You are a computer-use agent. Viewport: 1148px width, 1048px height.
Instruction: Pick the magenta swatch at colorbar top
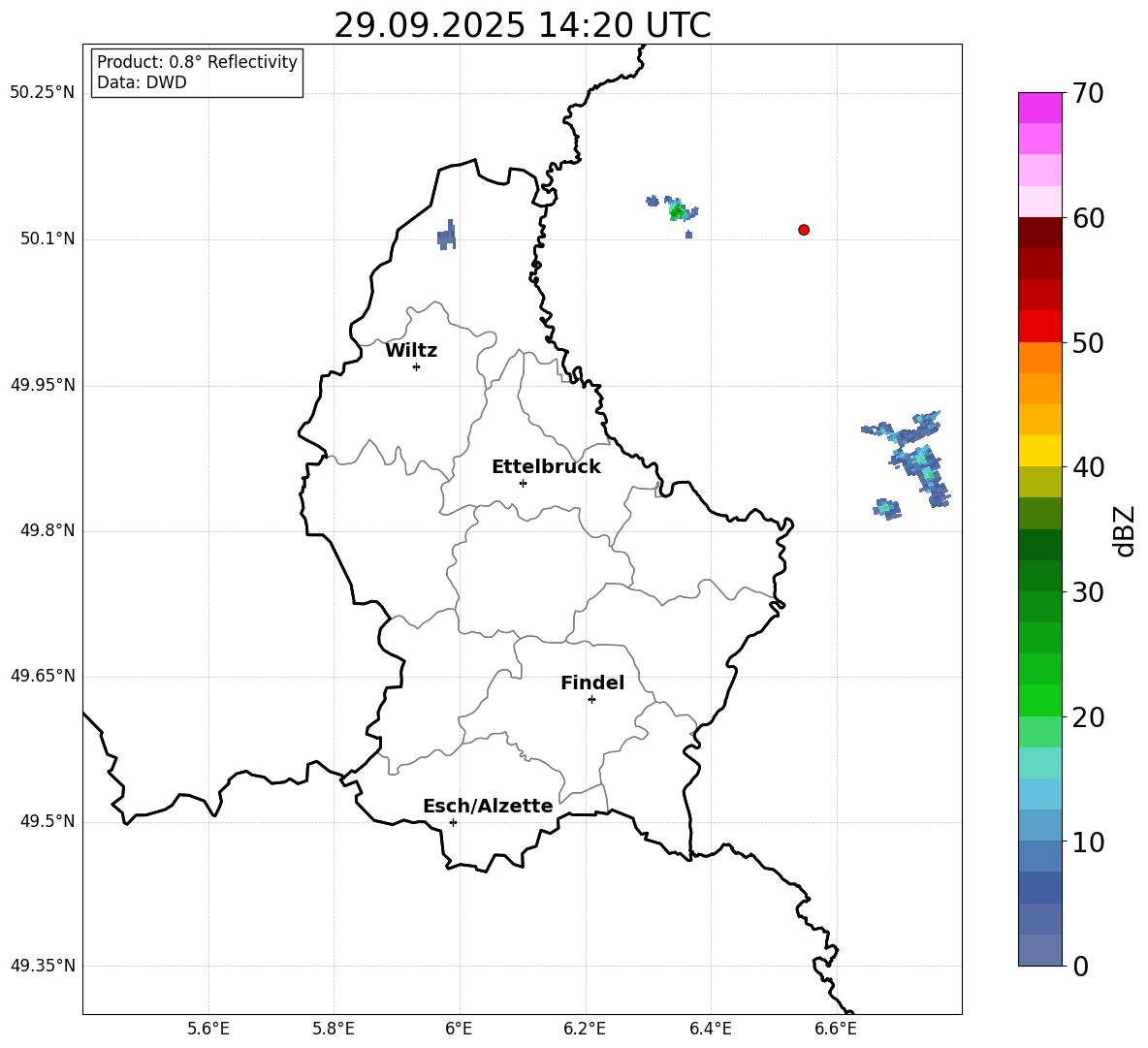point(1040,108)
